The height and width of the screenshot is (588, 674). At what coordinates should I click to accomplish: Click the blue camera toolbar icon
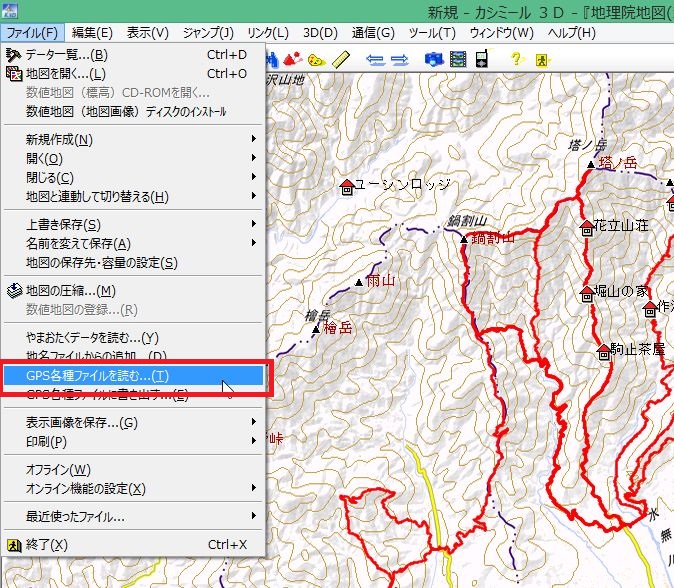click(x=433, y=59)
